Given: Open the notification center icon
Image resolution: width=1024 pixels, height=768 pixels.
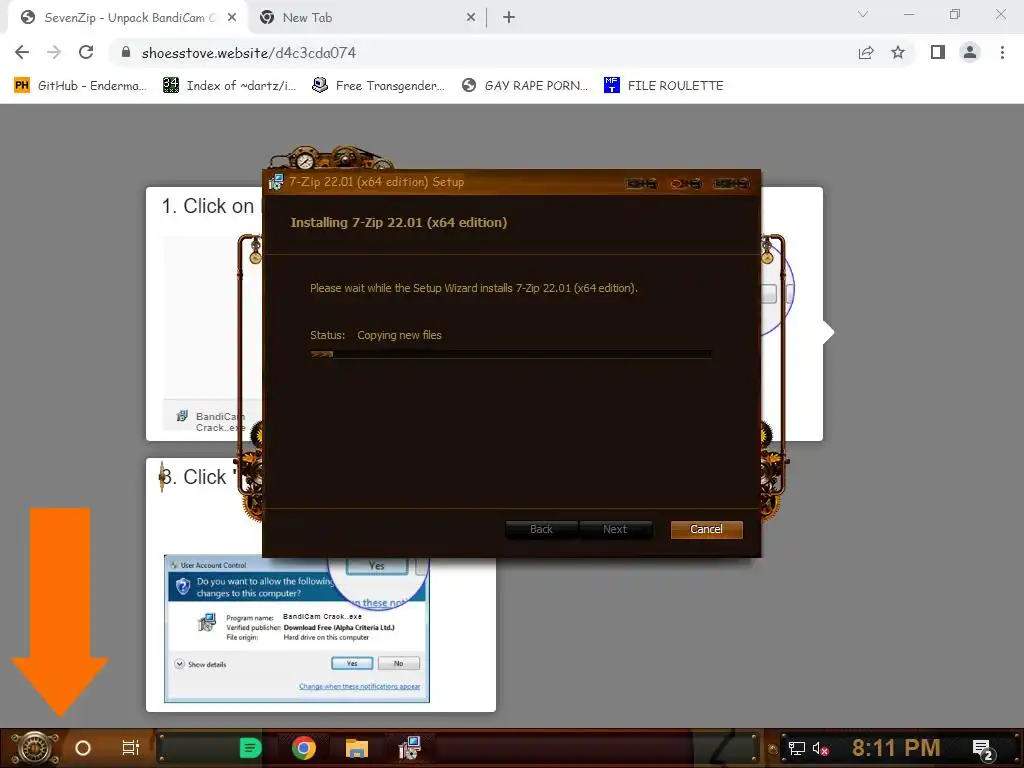Looking at the screenshot, I should [982, 749].
